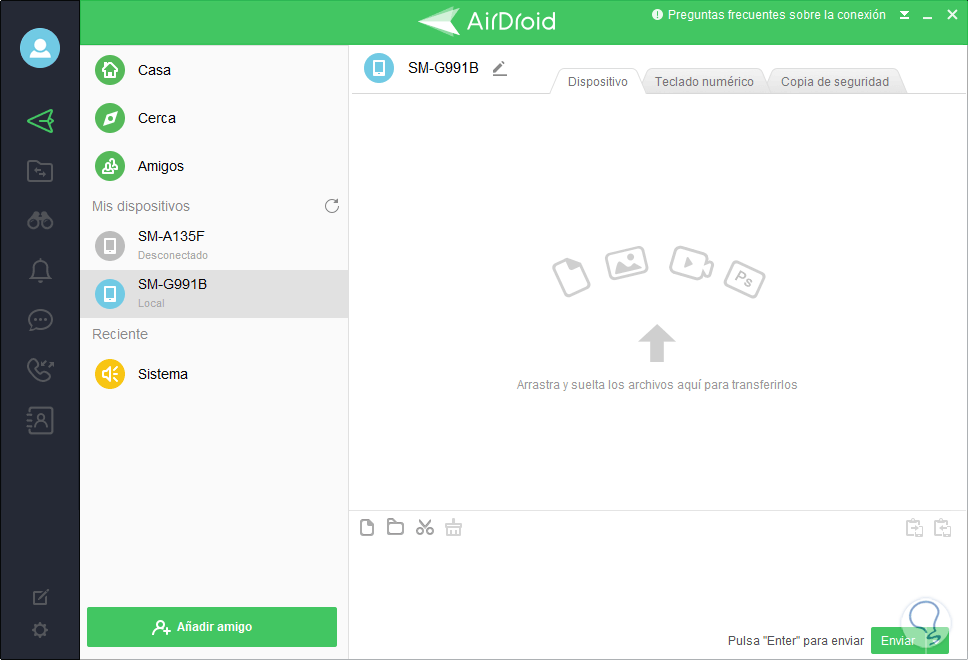Image resolution: width=968 pixels, height=660 pixels.
Task: Open Preguntas frecuentes sobre la conexión link
Action: click(x=769, y=15)
